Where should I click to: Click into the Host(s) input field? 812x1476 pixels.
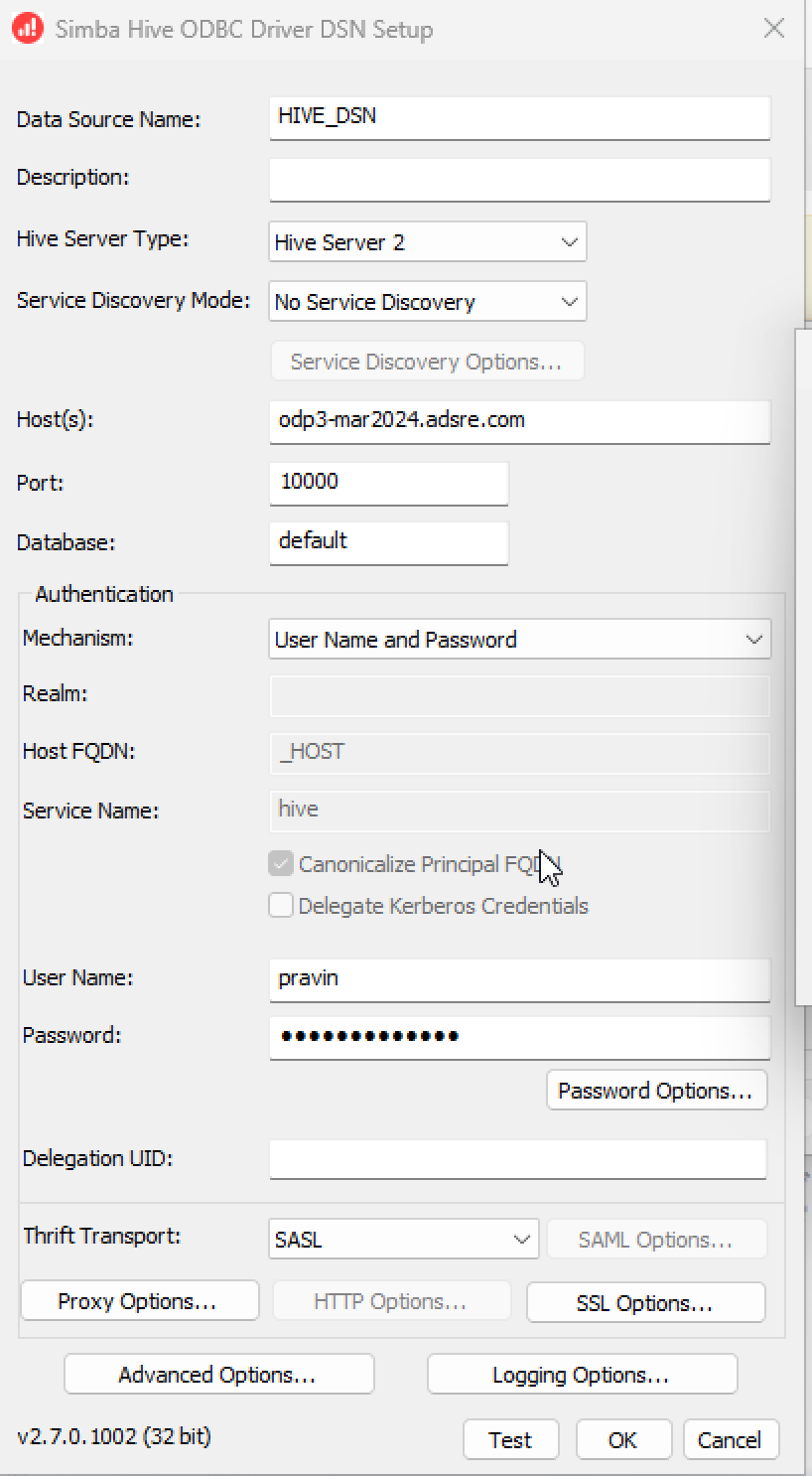[520, 421]
